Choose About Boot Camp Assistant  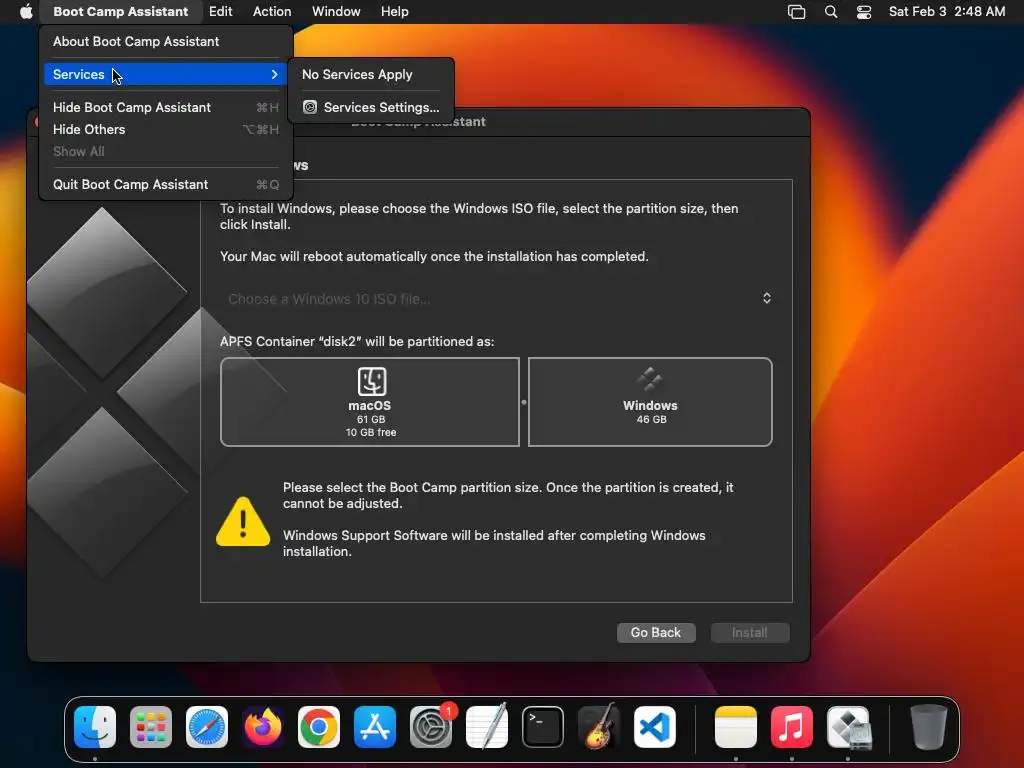pos(166,41)
